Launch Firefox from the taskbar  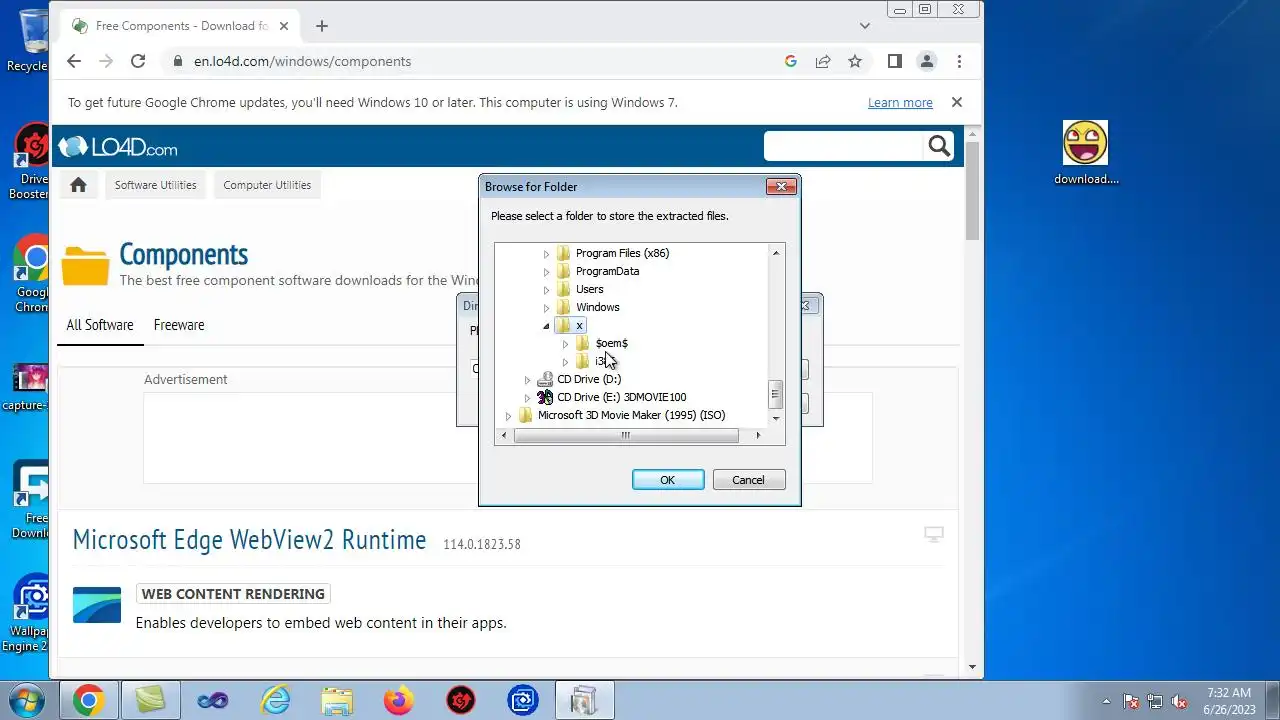(x=398, y=701)
